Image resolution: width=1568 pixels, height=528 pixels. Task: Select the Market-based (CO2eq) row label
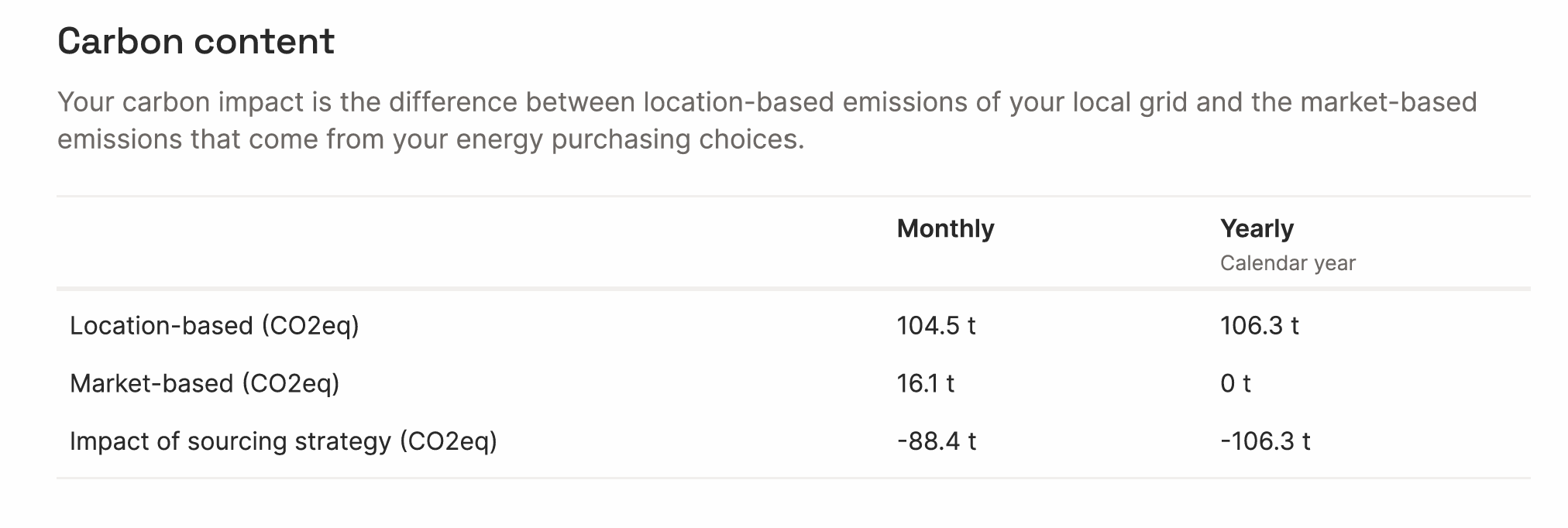tap(205, 384)
